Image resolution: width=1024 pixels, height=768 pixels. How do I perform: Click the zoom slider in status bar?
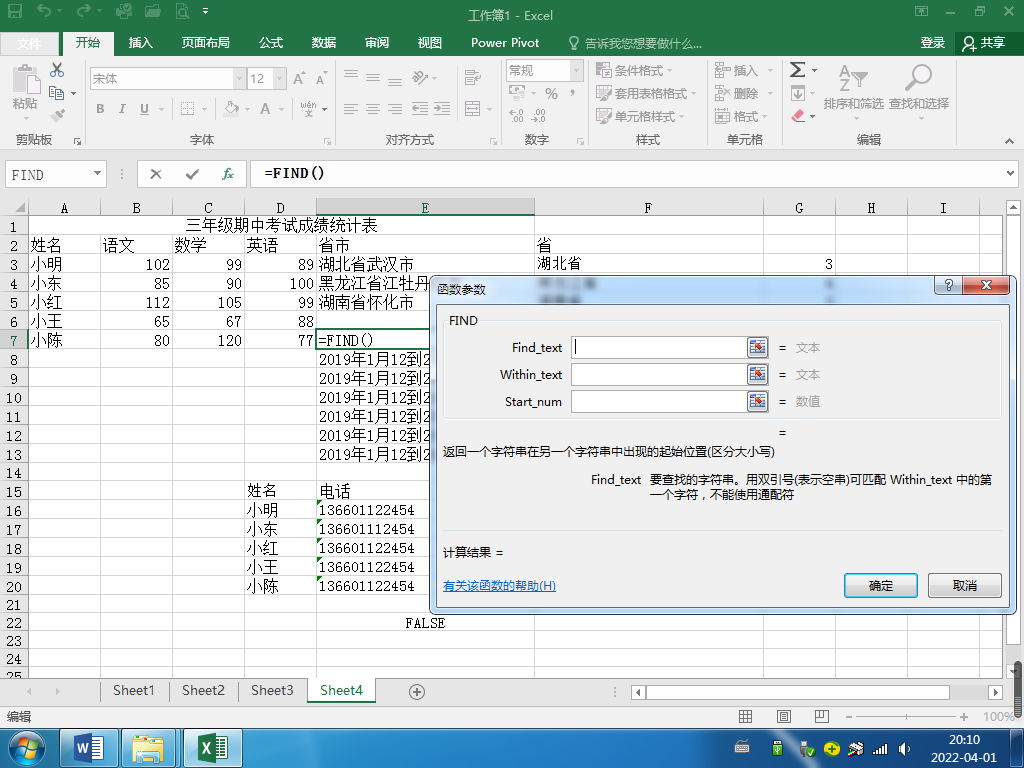click(x=906, y=716)
